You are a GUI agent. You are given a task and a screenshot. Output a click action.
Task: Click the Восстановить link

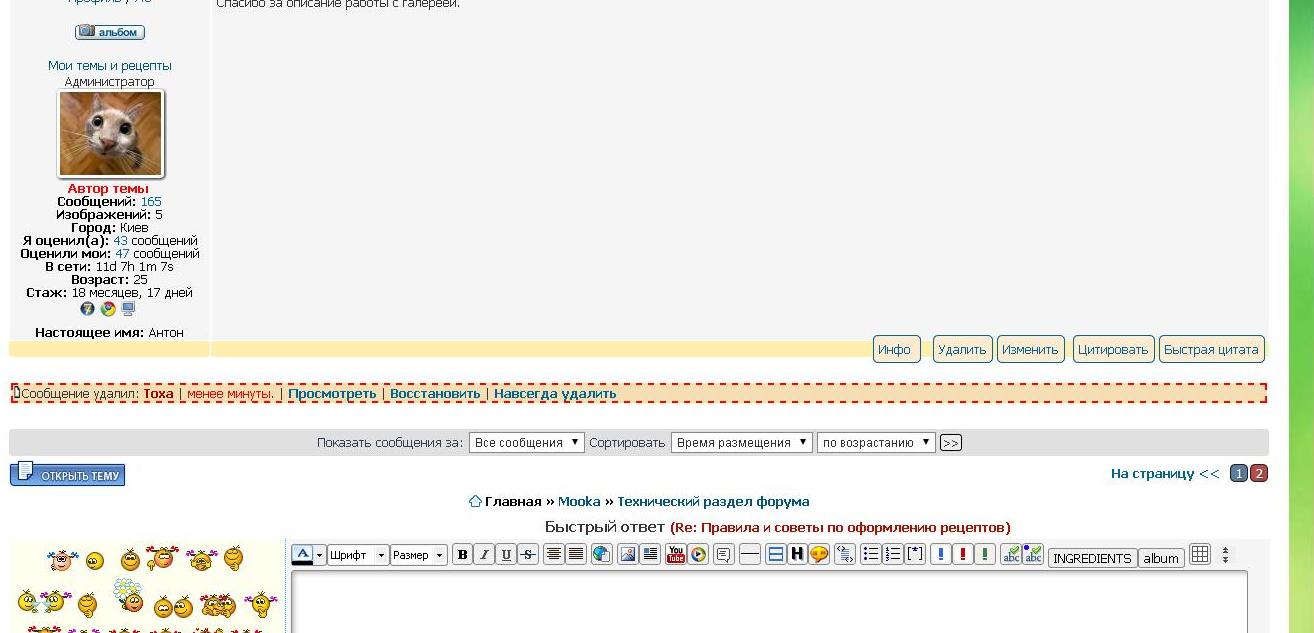click(x=435, y=394)
